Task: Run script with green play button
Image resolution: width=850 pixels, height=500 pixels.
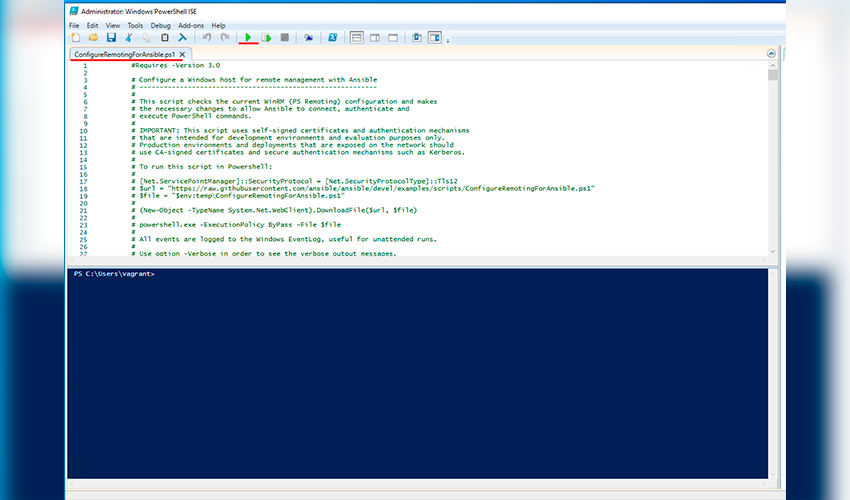Action: click(248, 37)
